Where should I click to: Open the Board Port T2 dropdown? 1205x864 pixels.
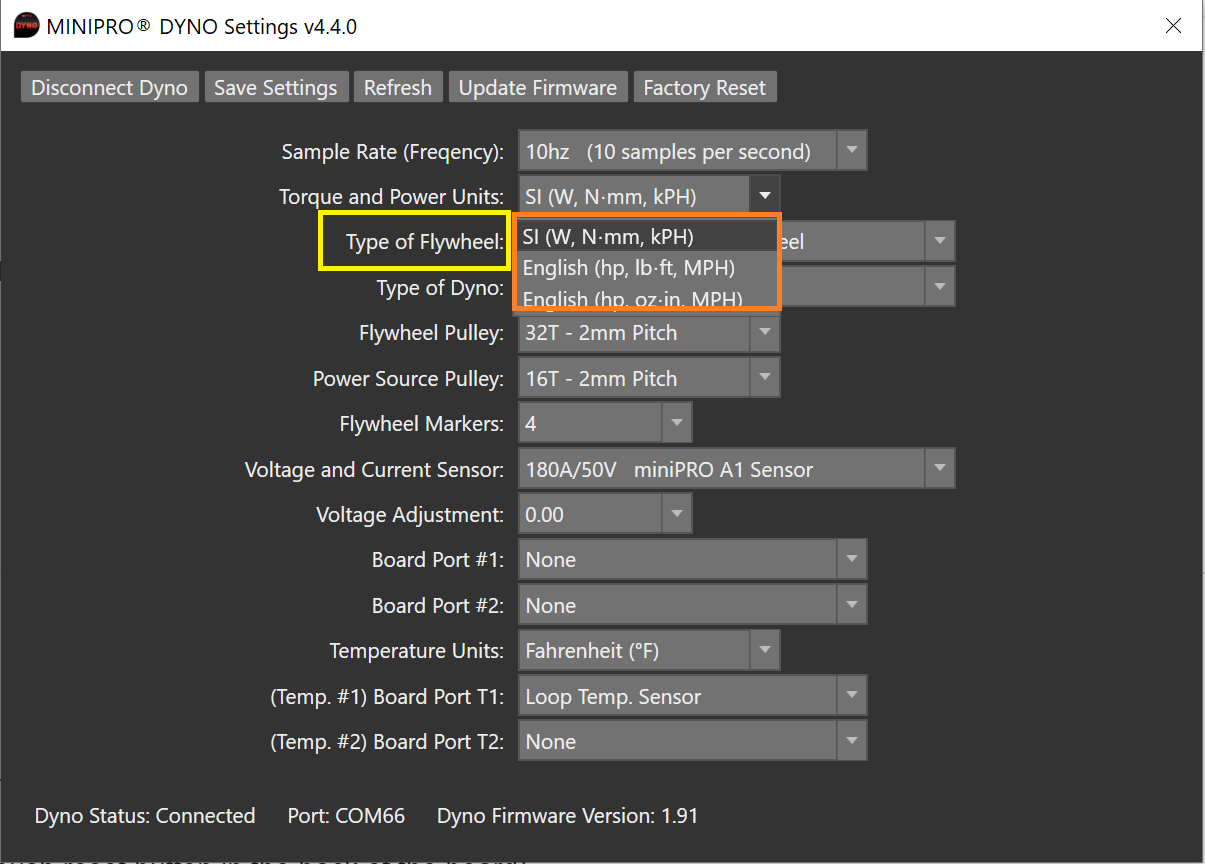coord(692,742)
